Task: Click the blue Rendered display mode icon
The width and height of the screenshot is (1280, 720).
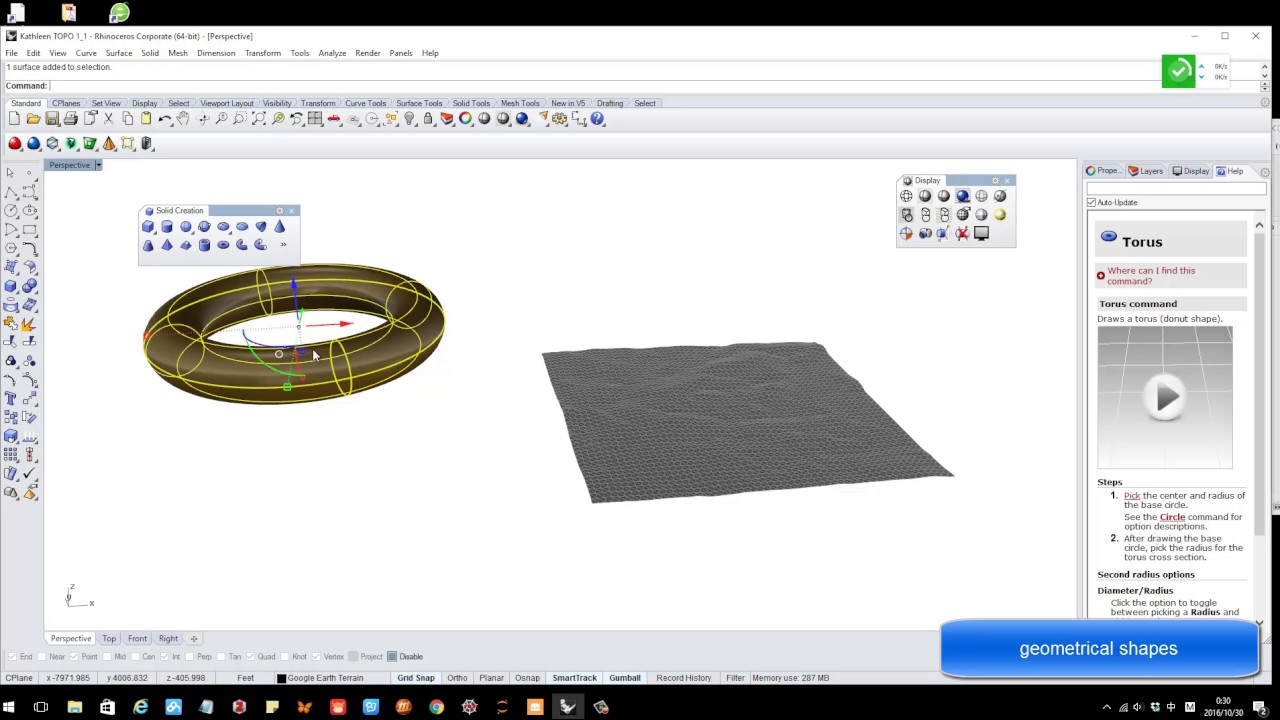Action: click(x=962, y=196)
